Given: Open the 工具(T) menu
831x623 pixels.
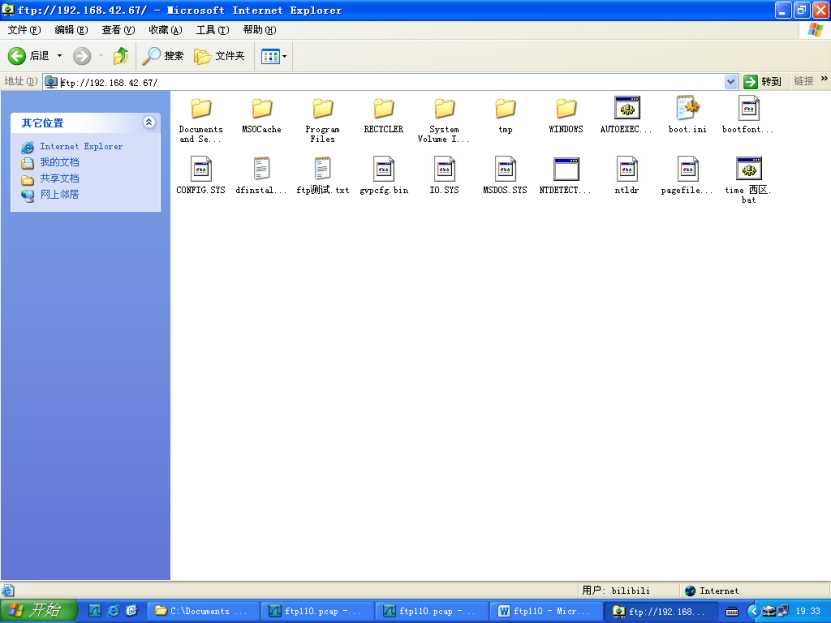Looking at the screenshot, I should (x=213, y=30).
